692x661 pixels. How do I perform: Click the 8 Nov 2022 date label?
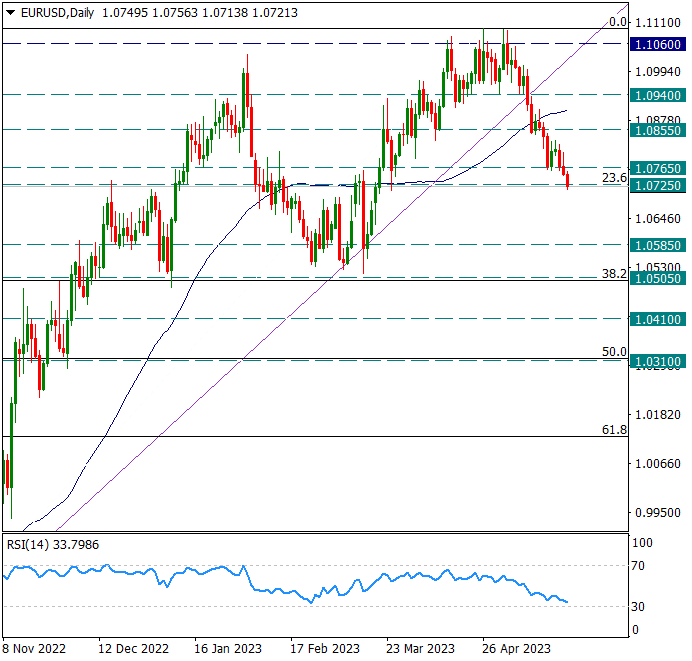pos(34,649)
